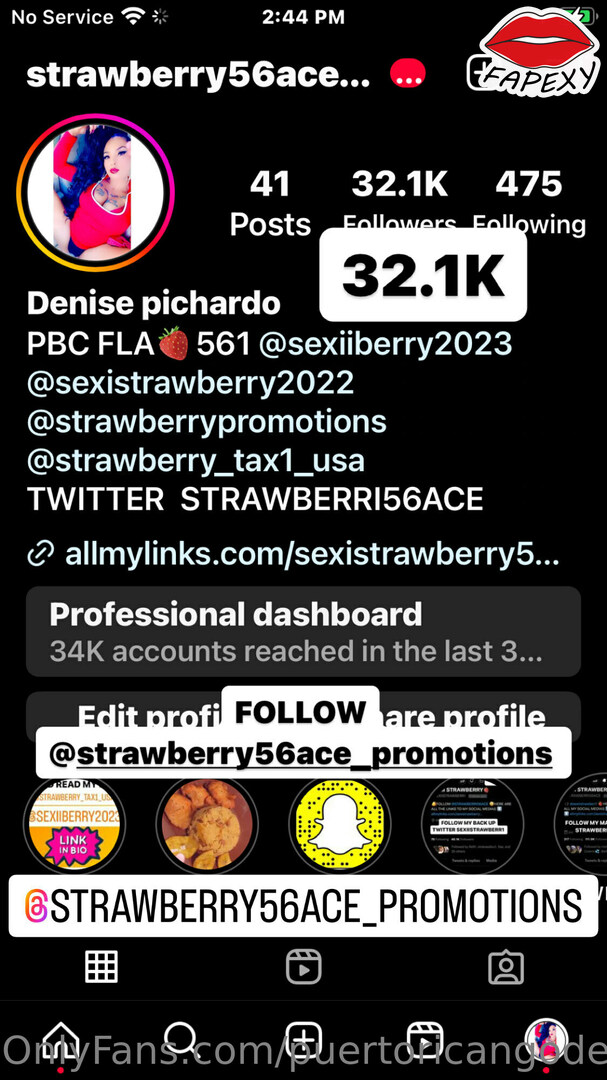The width and height of the screenshot is (607, 1080).
Task: Open the Link in Bio highlight
Action: pos(74,824)
